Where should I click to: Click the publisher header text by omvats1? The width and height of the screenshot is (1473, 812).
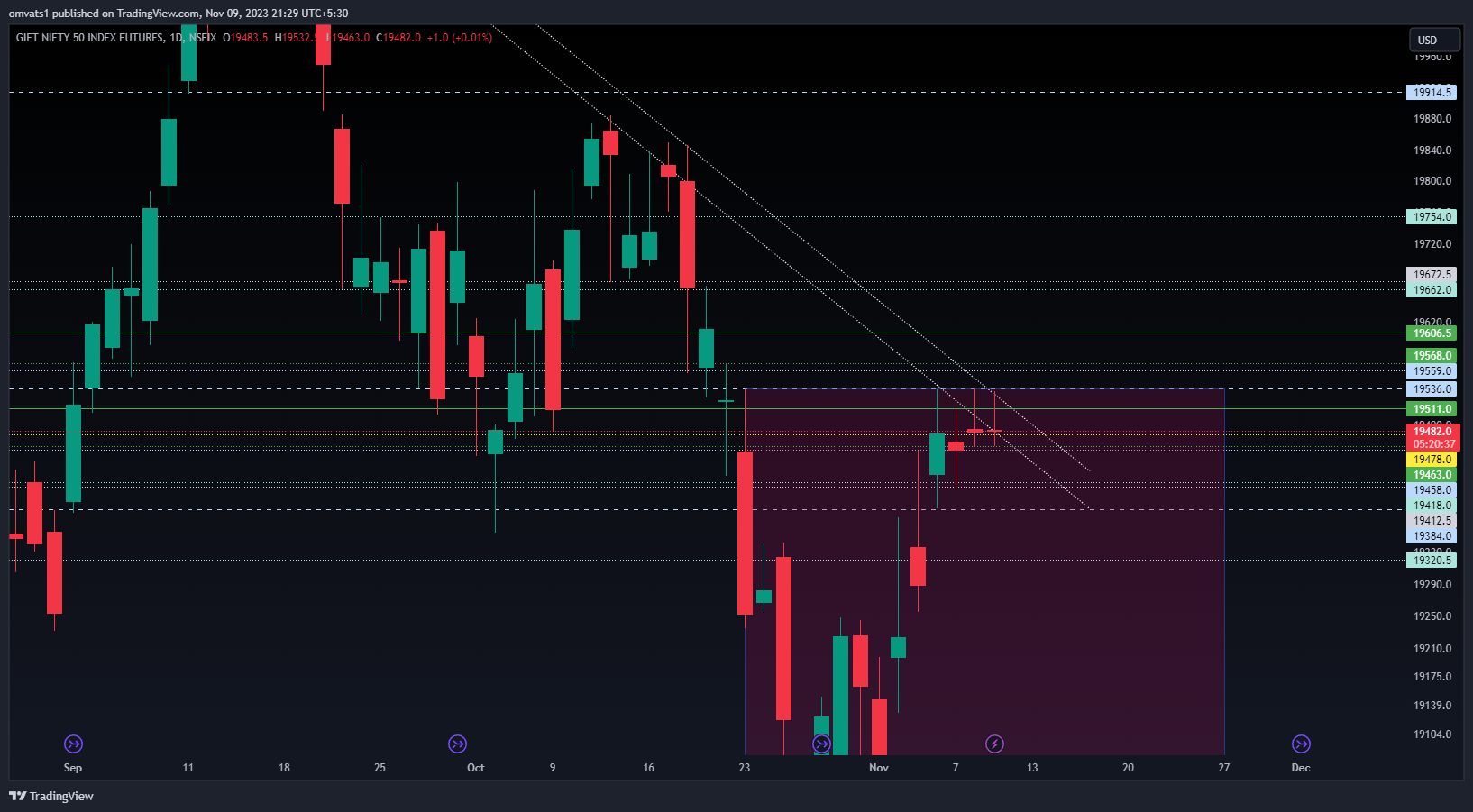[x=178, y=13]
